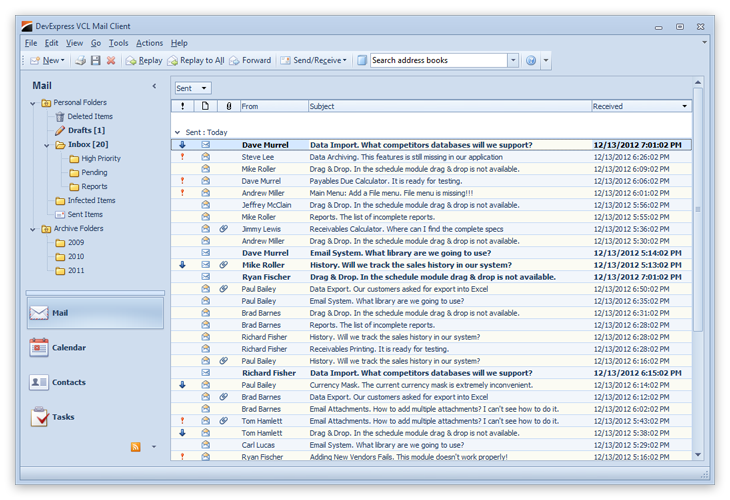Click the blue Help icon in toolbar
The width and height of the screenshot is (730, 500).
pos(531,61)
